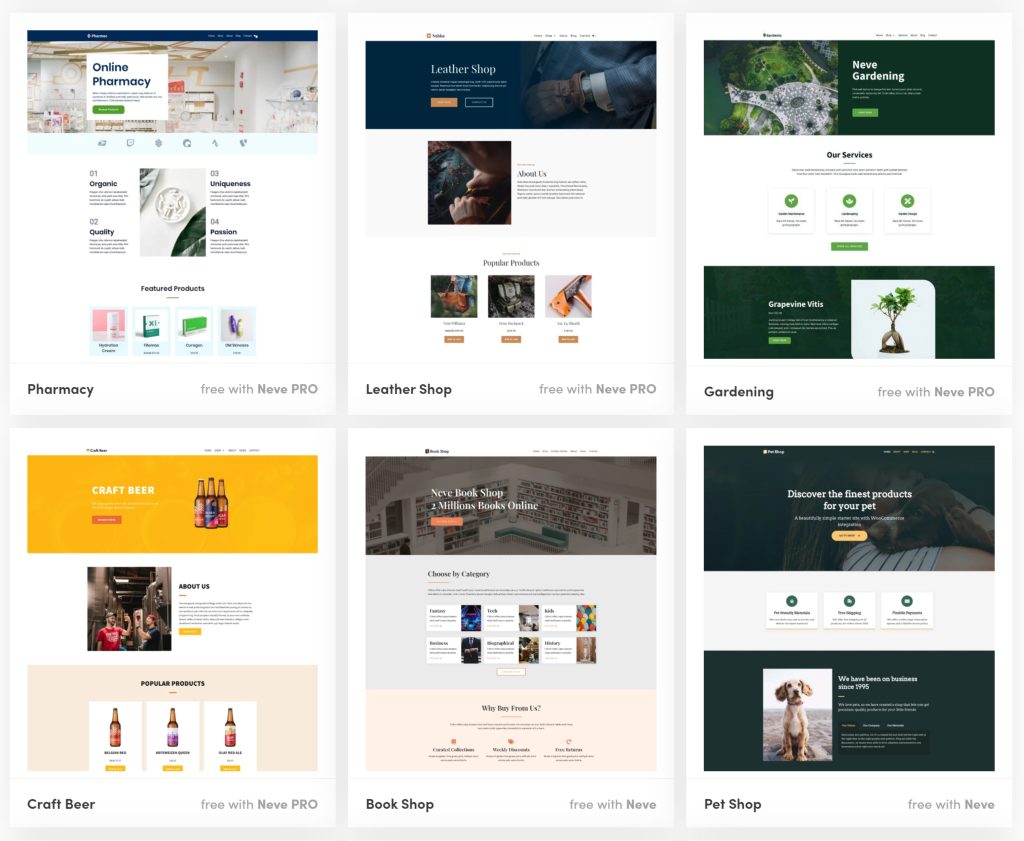Click the delivery truck icon on the Pharmacy banner
Viewport: 1024px width, 841px height.
101,144
